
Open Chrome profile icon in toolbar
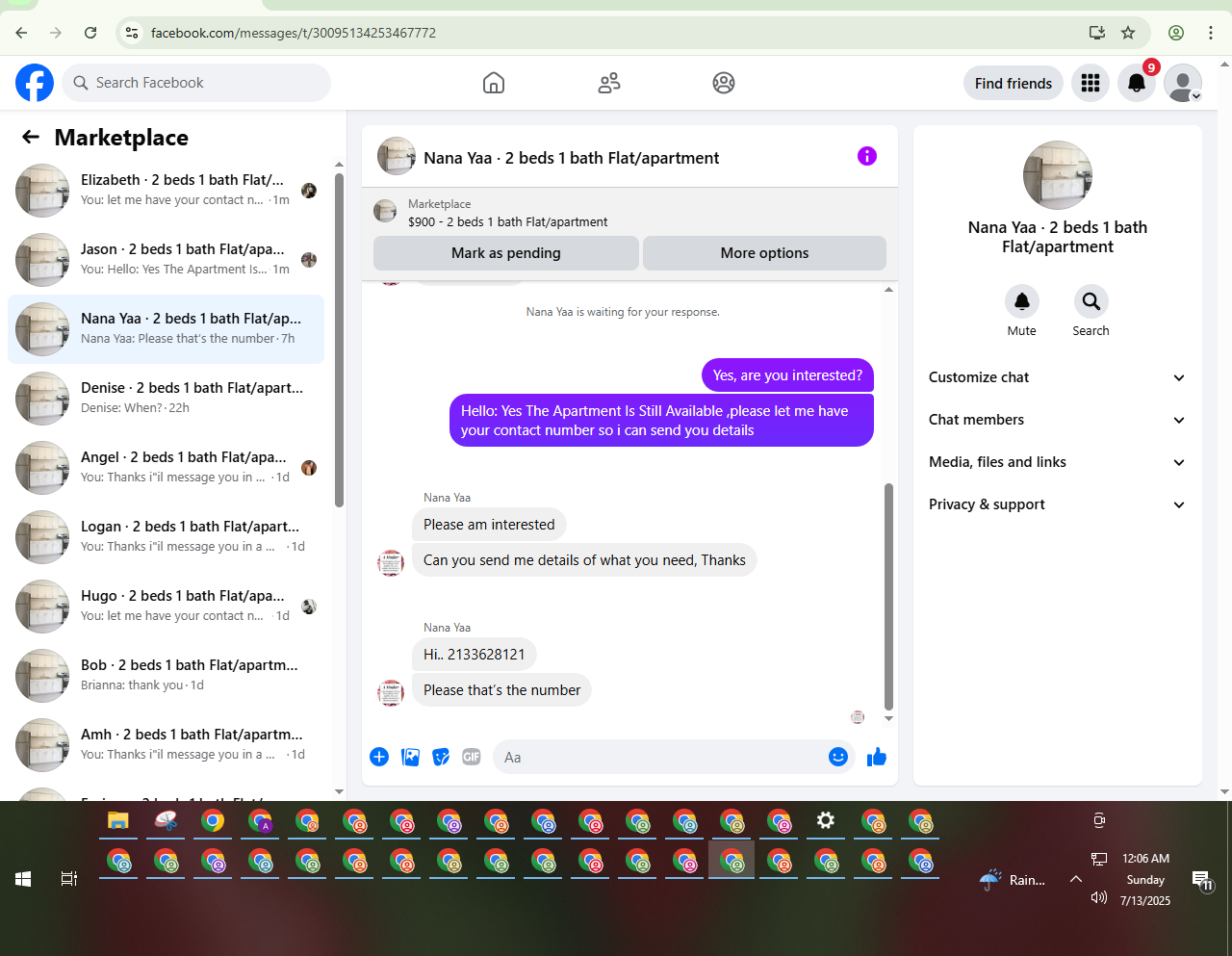(1176, 33)
